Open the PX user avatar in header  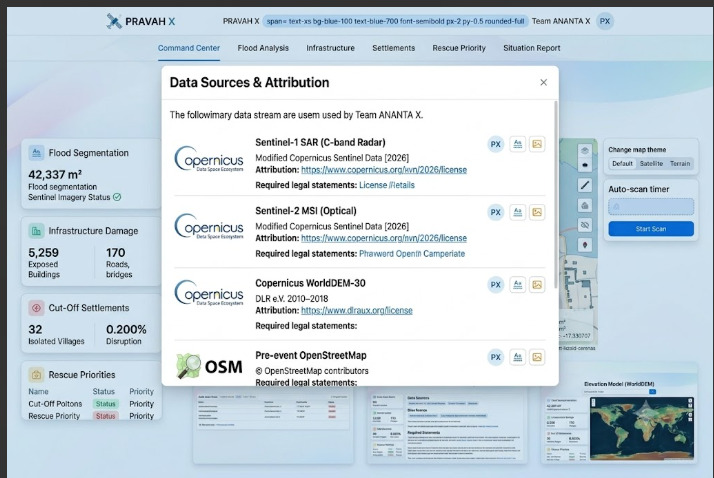605,21
